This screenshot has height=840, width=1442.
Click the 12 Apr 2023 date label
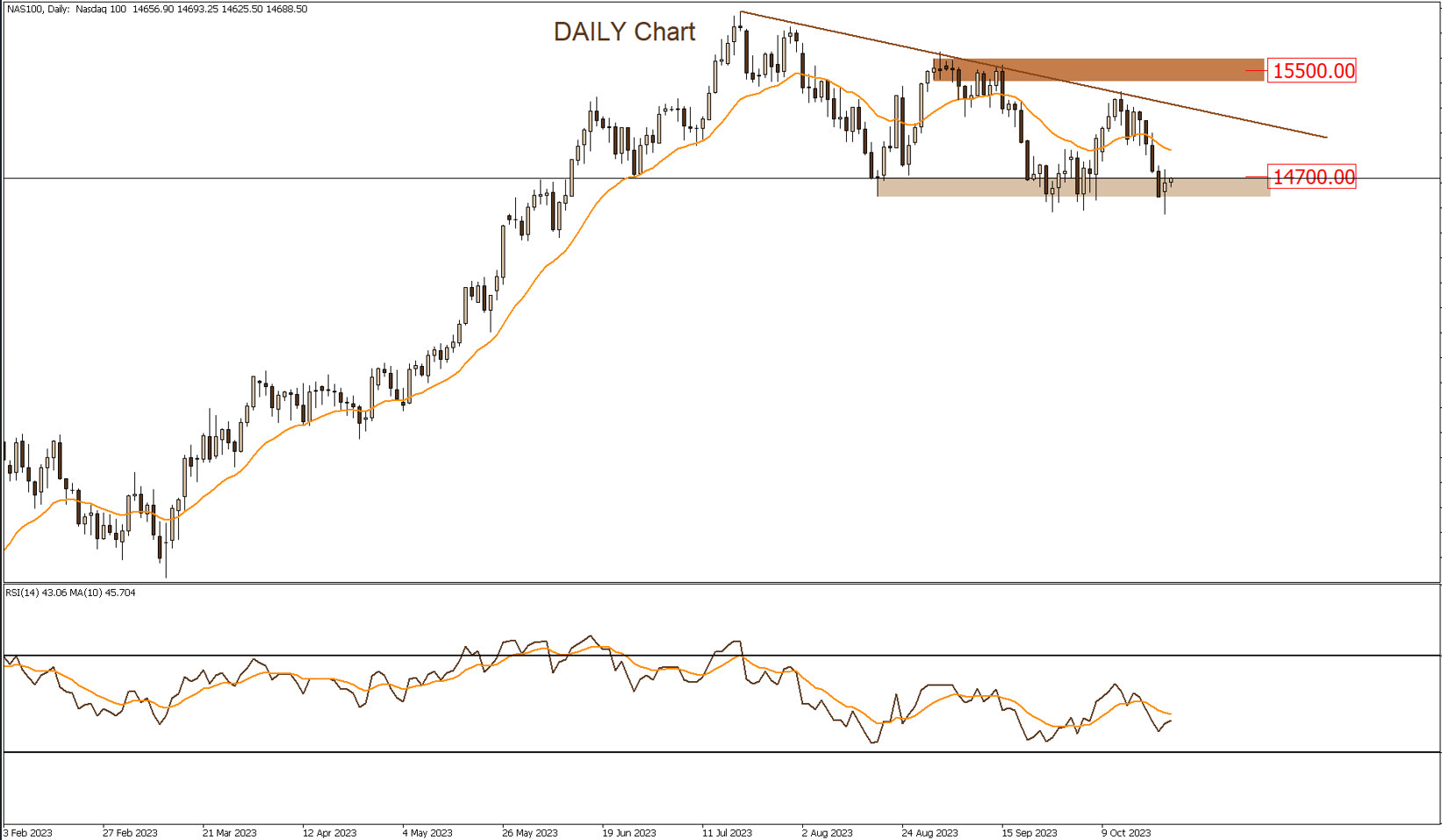[329, 832]
